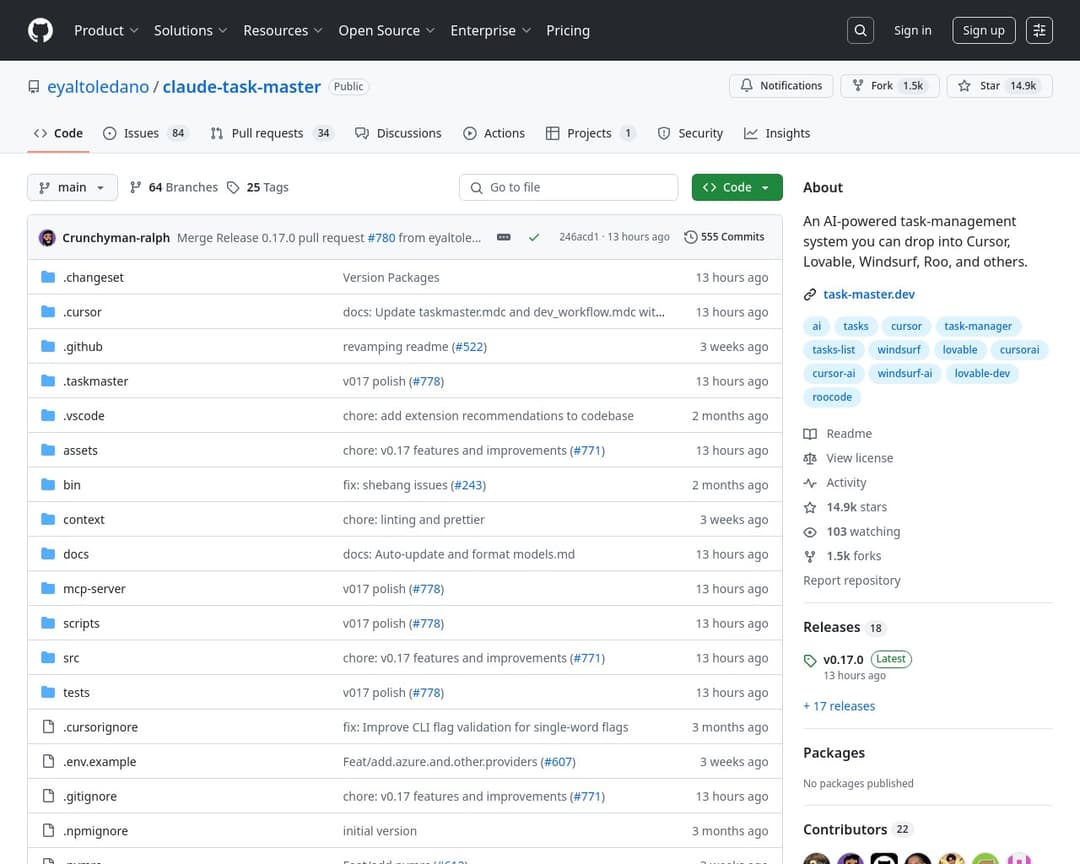Click the + 17 releases link
Image resolution: width=1080 pixels, height=864 pixels.
(839, 706)
